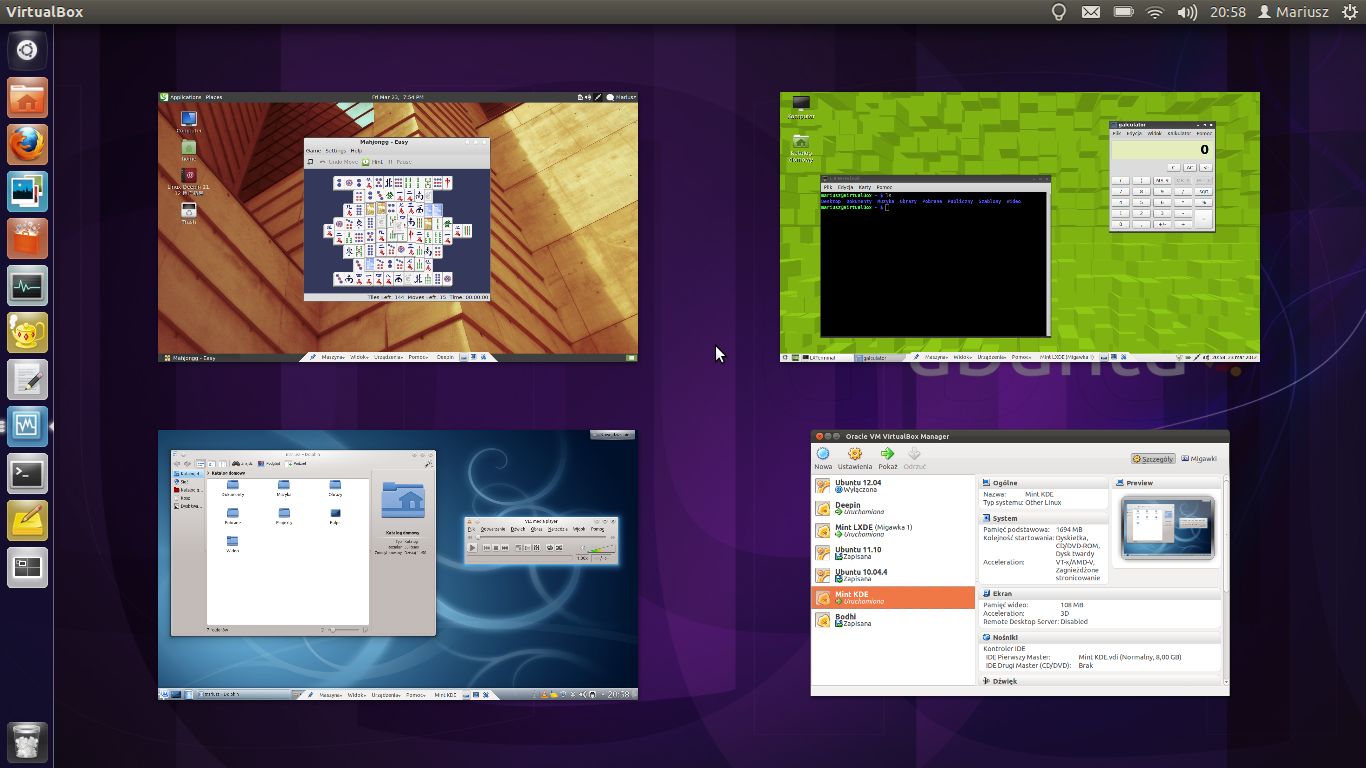Screen dimensions: 1366x768
Task: Select the blue Mint KDE VM window
Action: coord(398,565)
